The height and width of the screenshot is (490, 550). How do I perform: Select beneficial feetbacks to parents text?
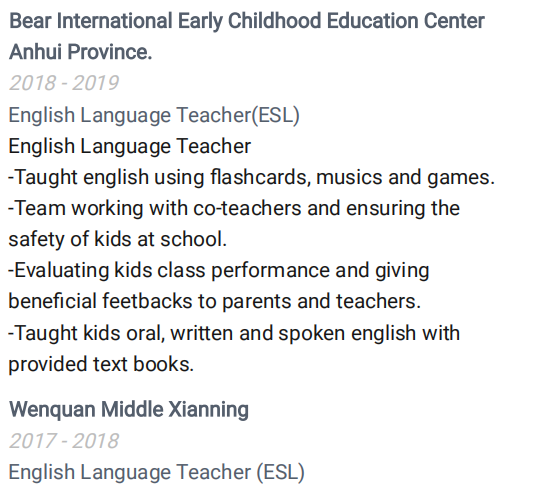[214, 301]
